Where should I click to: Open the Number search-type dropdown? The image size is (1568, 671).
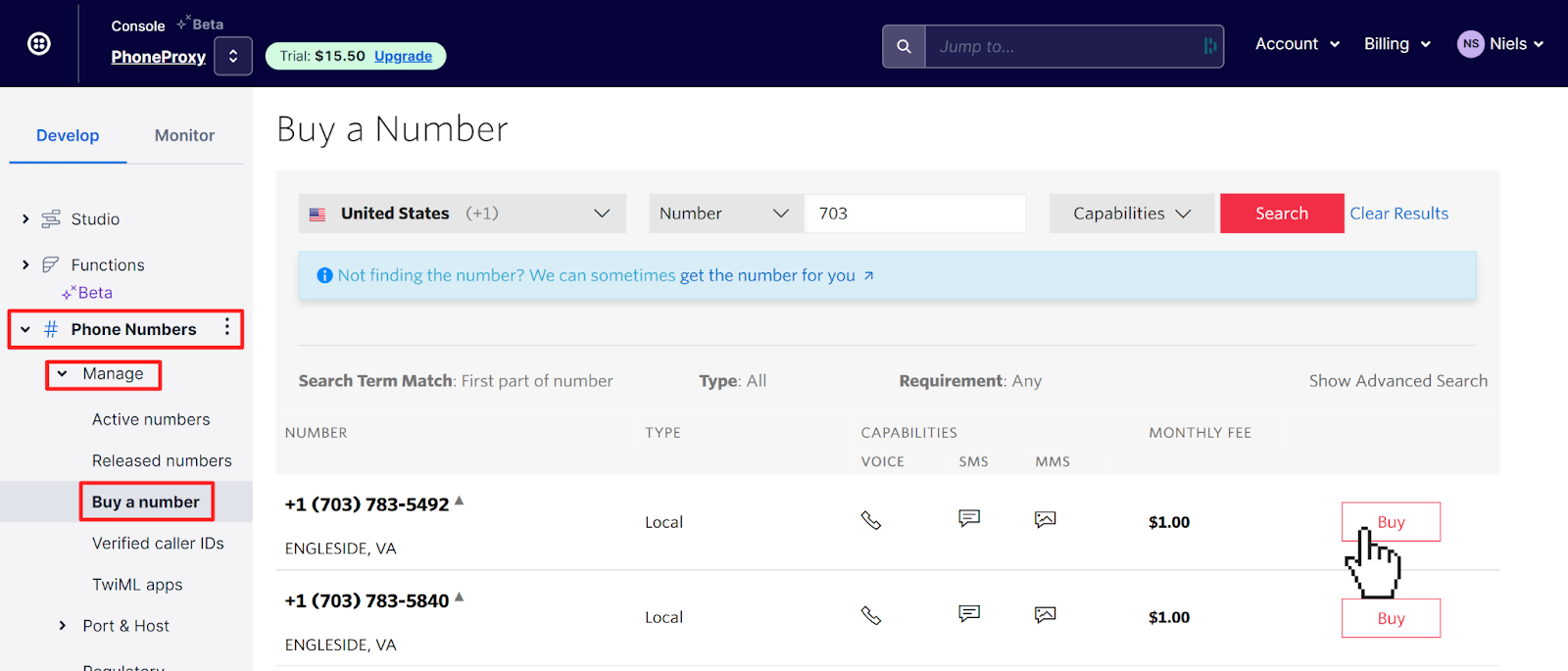click(726, 214)
